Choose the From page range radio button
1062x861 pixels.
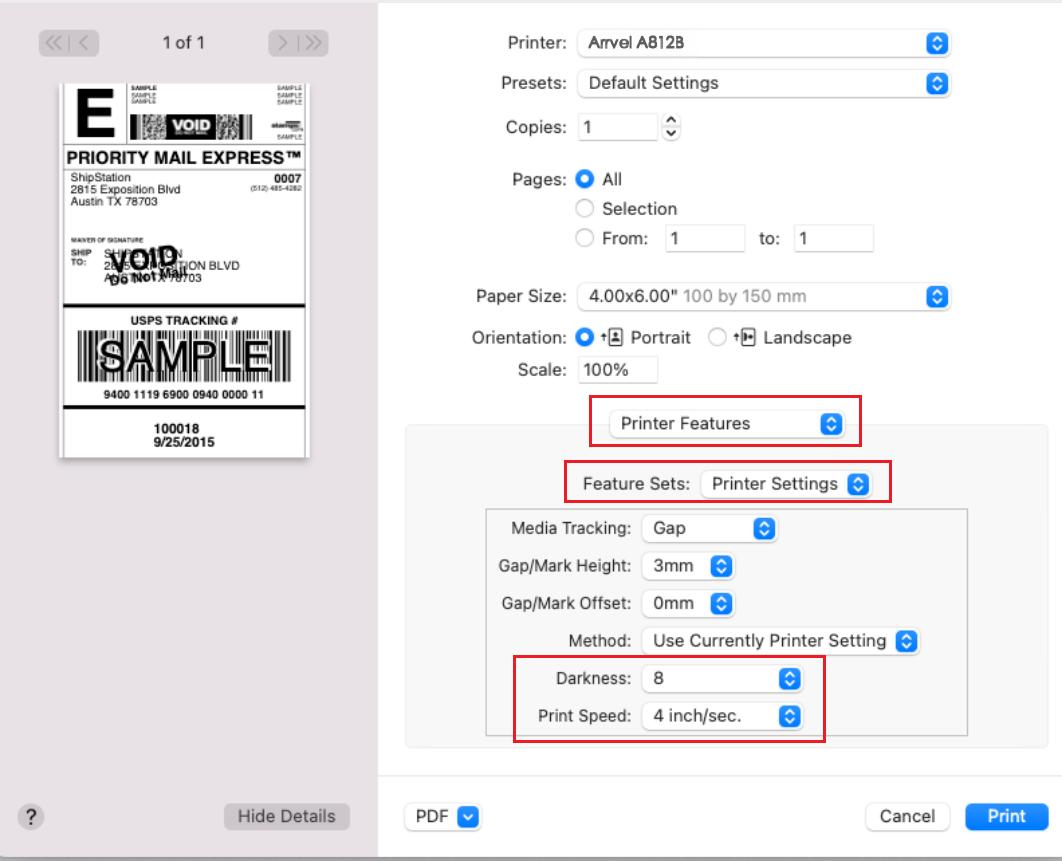pos(585,238)
